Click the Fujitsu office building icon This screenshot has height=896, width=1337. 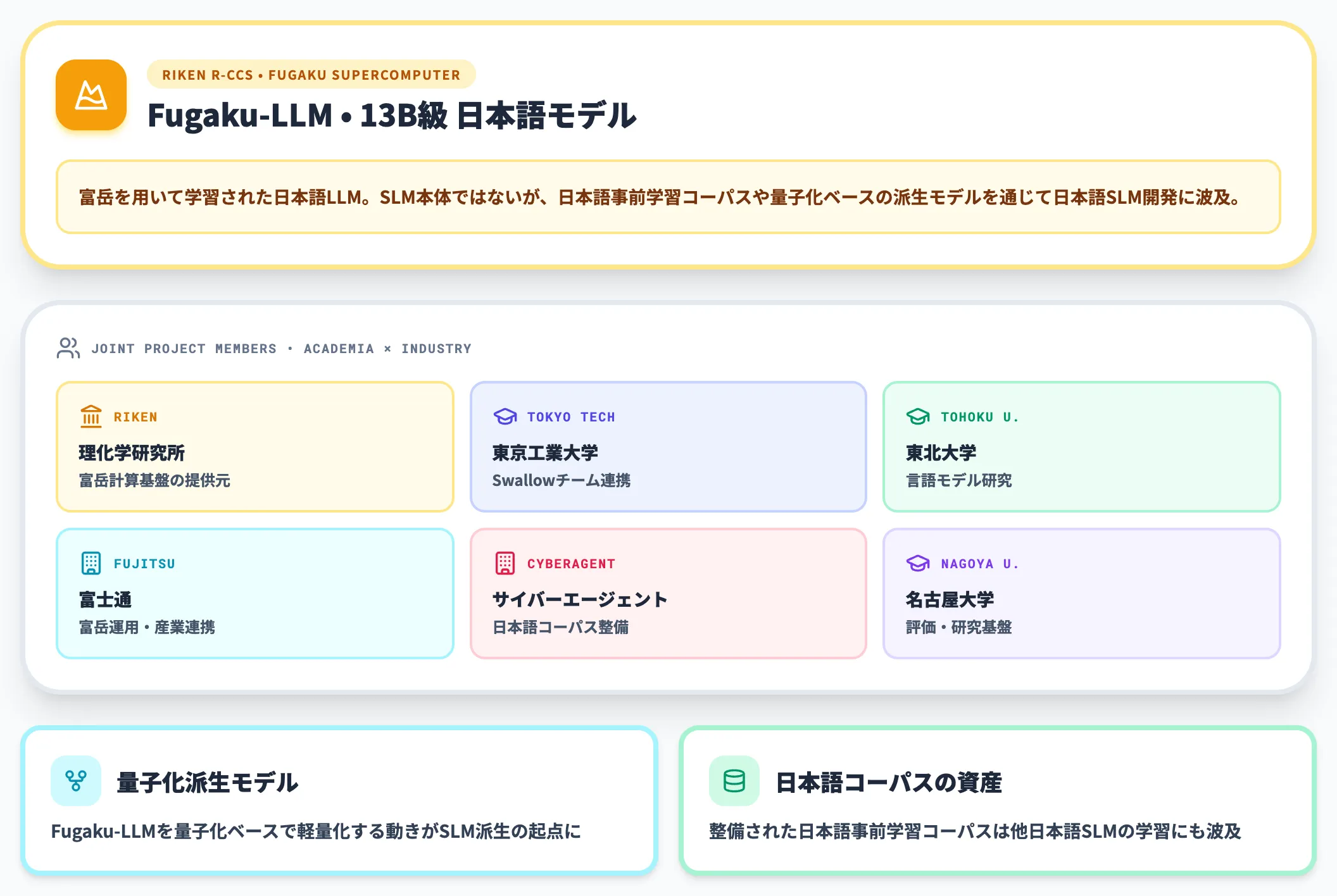(91, 563)
